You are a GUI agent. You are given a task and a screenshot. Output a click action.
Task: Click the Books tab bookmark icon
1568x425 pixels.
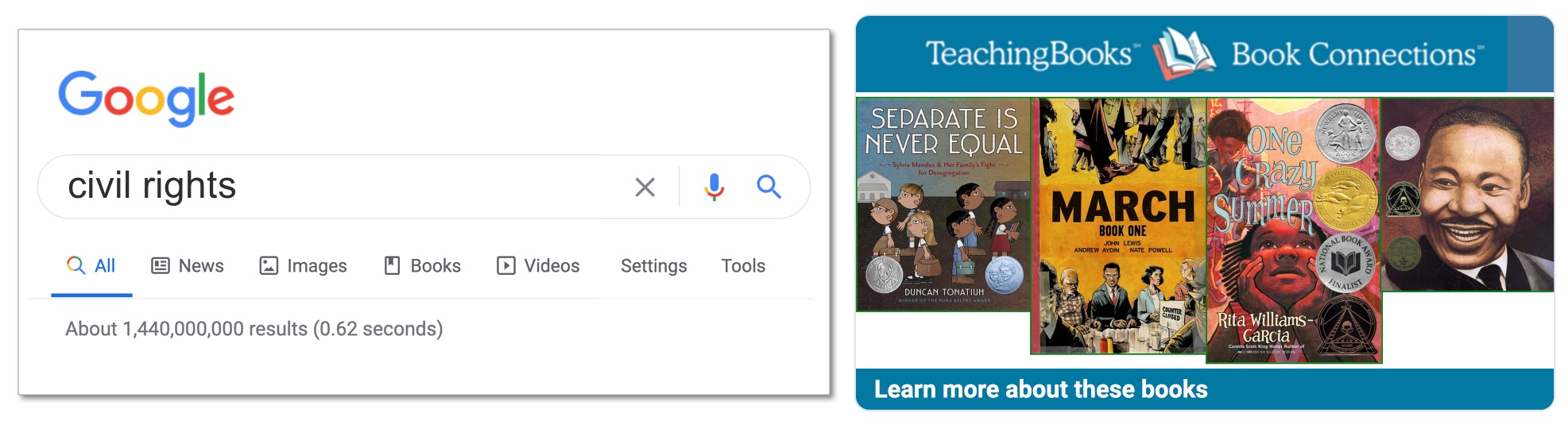coord(392,266)
